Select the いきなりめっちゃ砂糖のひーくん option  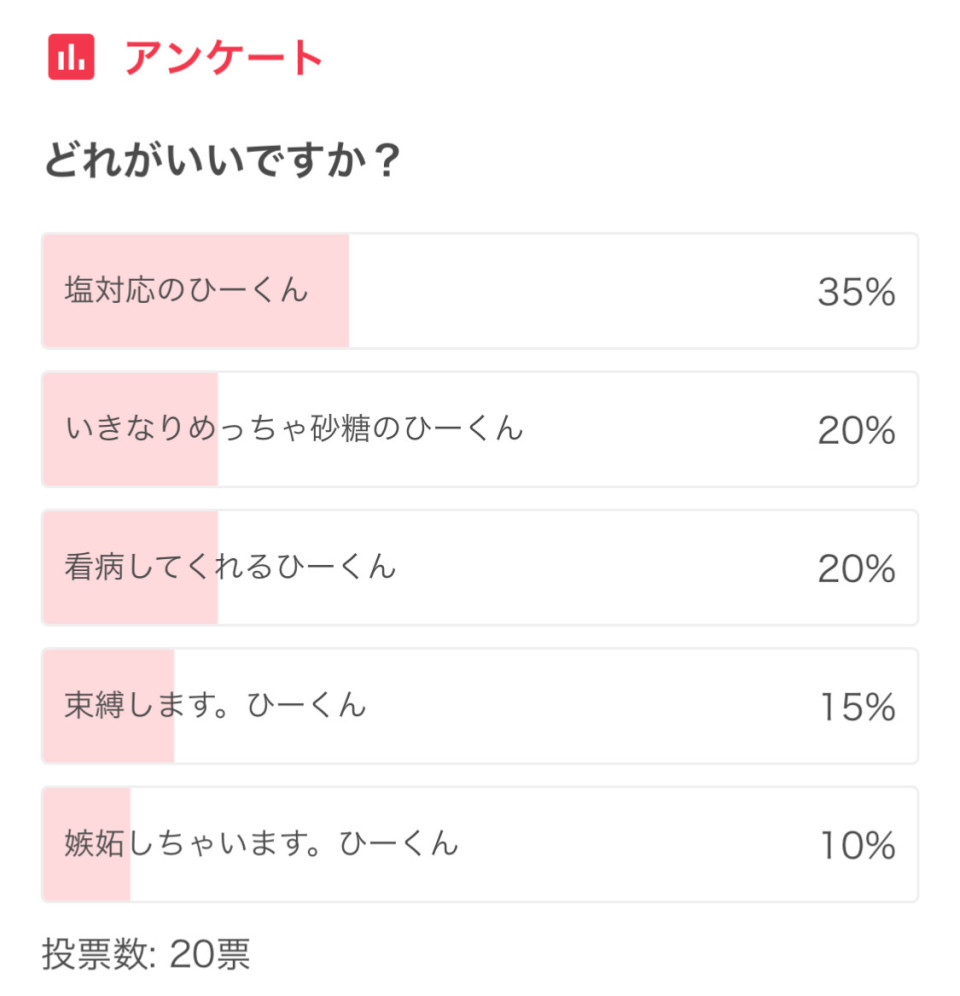(x=294, y=429)
